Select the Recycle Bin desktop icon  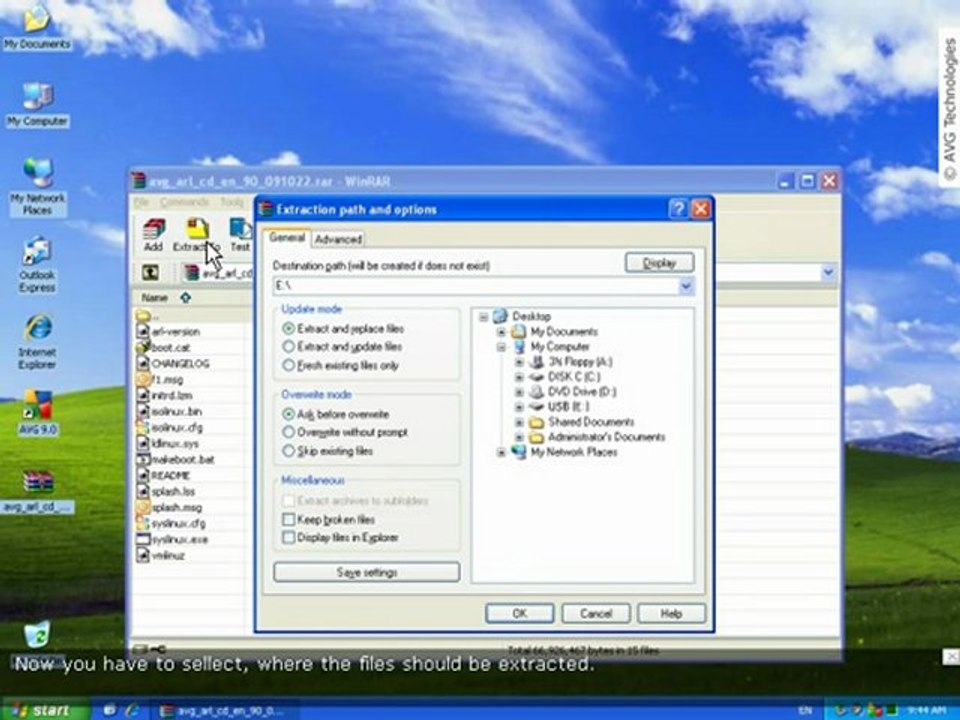pyautogui.click(x=37, y=643)
